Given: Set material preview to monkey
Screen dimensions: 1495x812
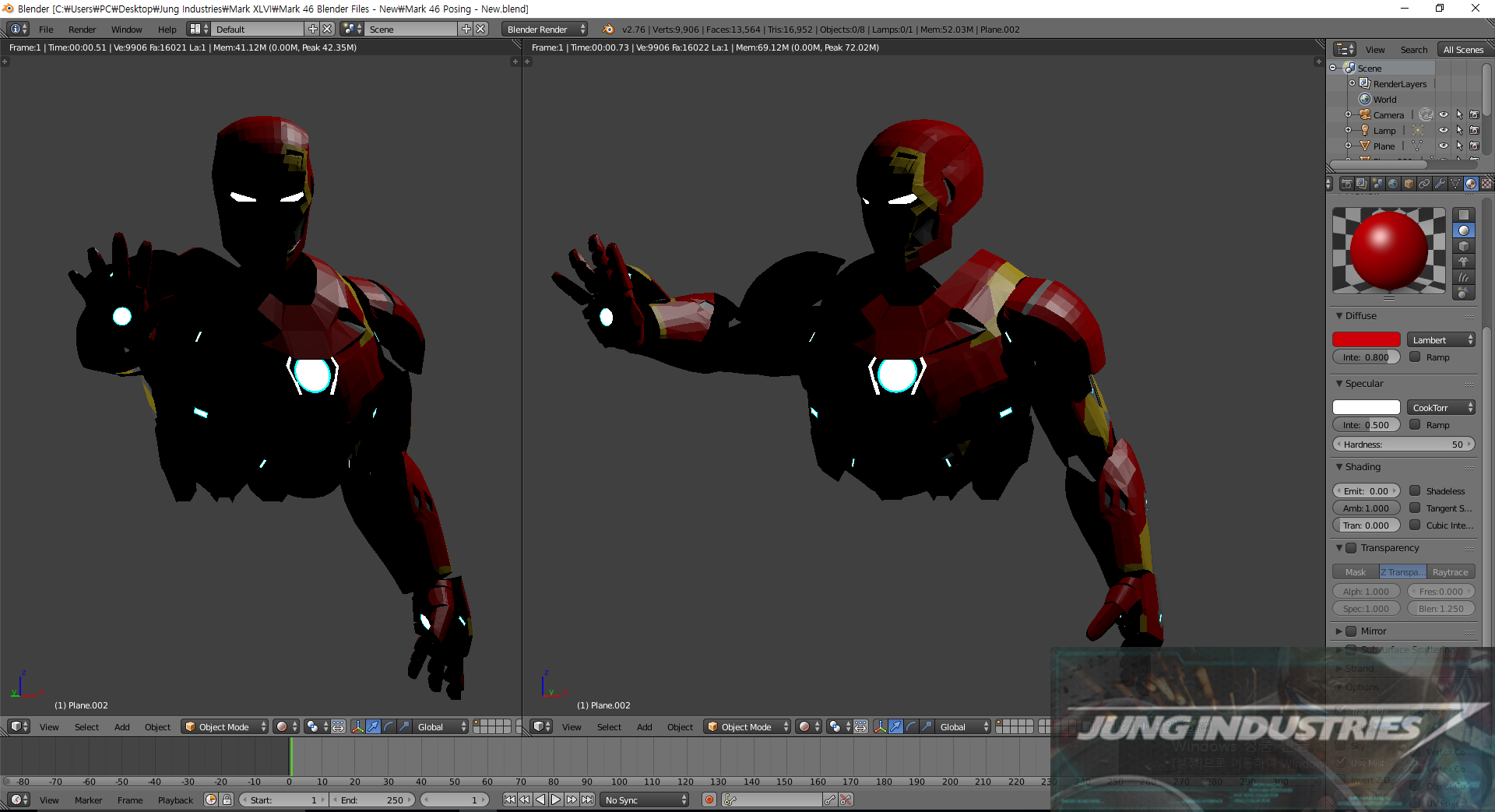Looking at the screenshot, I should coord(1464,262).
